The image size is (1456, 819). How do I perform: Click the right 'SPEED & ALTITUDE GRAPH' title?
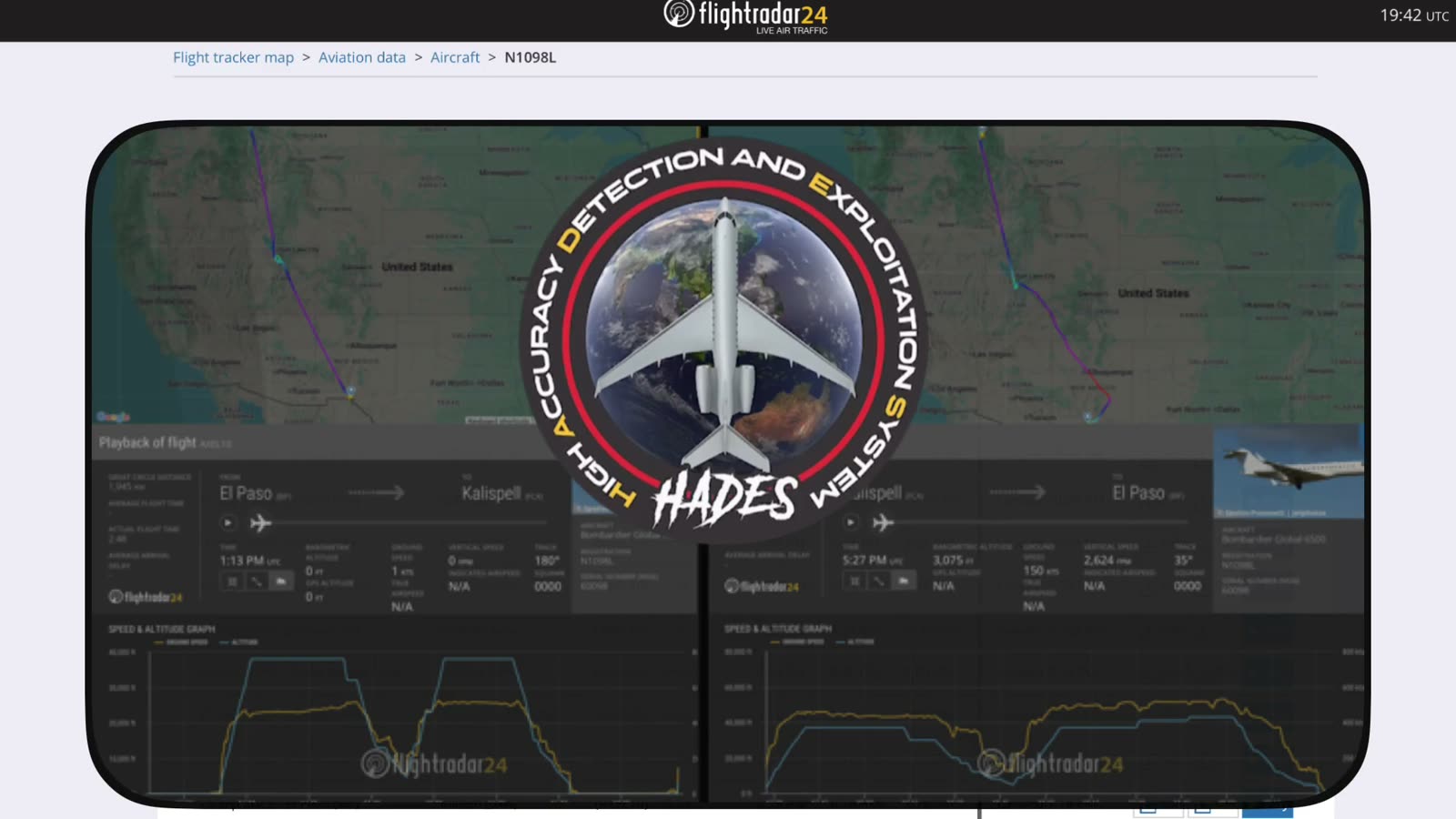pyautogui.click(x=778, y=629)
